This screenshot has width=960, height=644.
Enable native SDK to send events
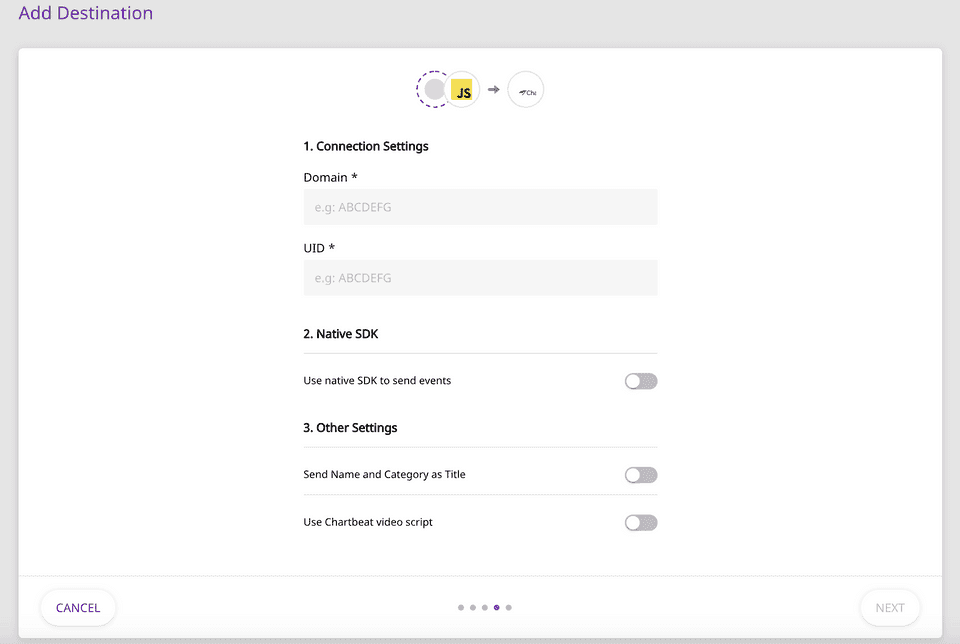click(x=641, y=381)
